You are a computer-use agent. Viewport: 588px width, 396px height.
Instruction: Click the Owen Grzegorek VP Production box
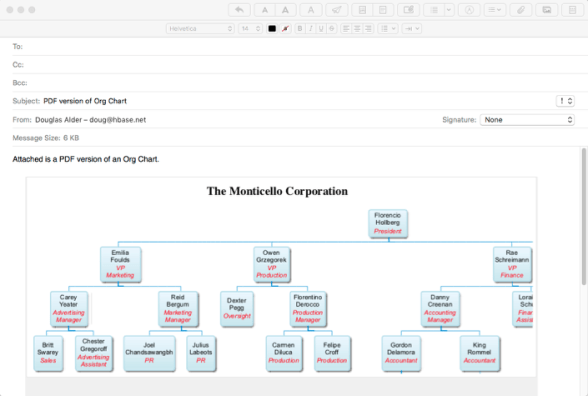click(x=272, y=264)
